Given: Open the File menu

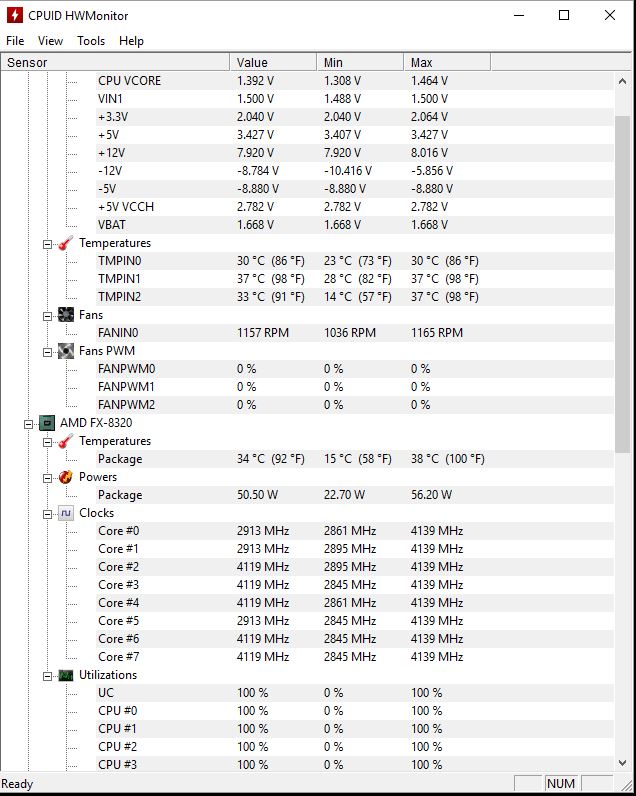Looking at the screenshot, I should point(15,41).
